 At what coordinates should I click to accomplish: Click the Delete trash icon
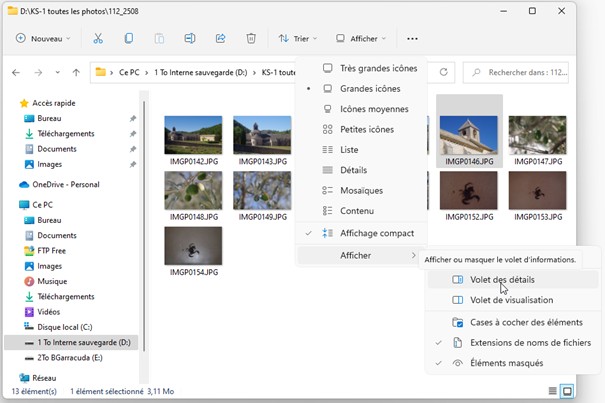pyautogui.click(x=251, y=39)
